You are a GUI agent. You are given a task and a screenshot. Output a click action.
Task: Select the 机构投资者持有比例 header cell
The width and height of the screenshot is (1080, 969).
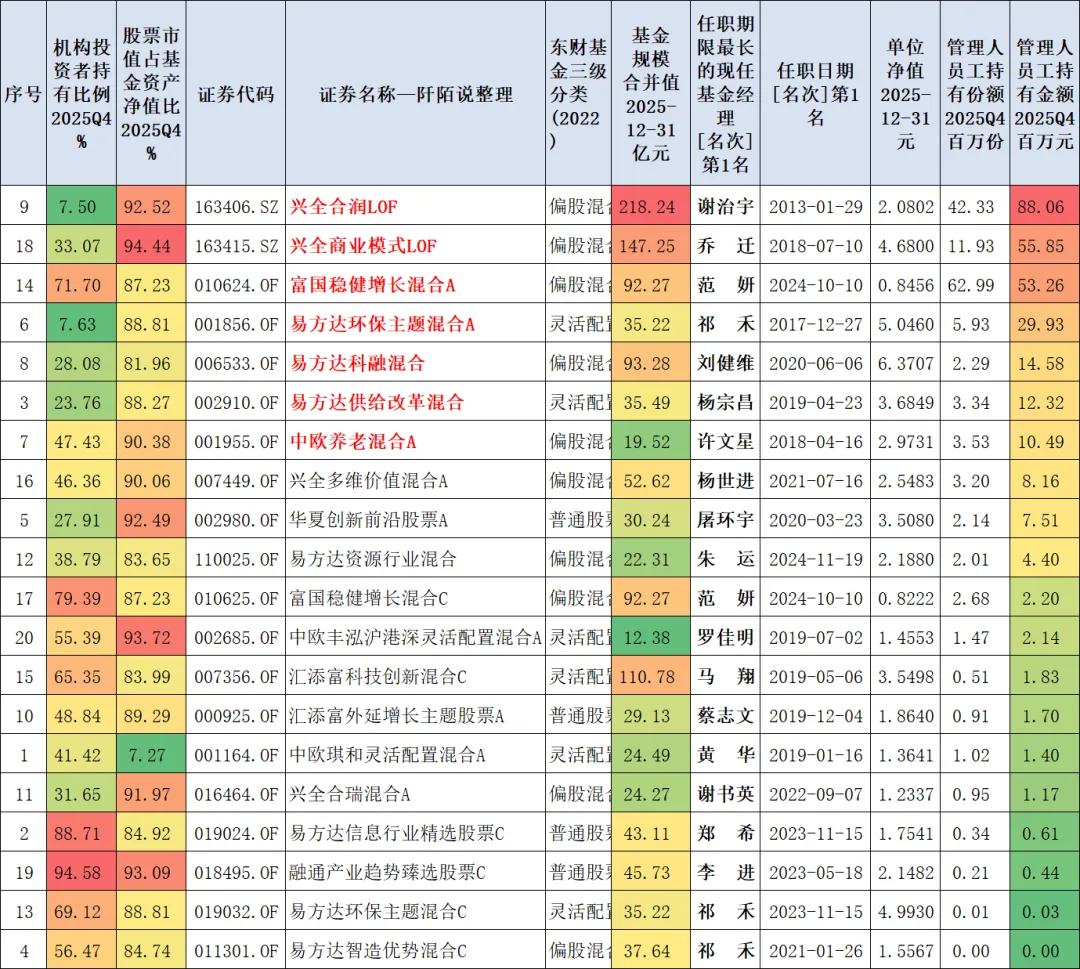point(81,94)
